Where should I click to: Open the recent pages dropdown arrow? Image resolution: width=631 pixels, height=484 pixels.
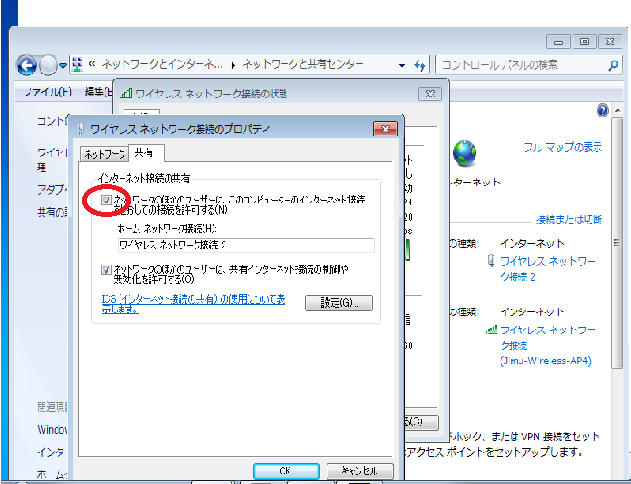(63, 65)
